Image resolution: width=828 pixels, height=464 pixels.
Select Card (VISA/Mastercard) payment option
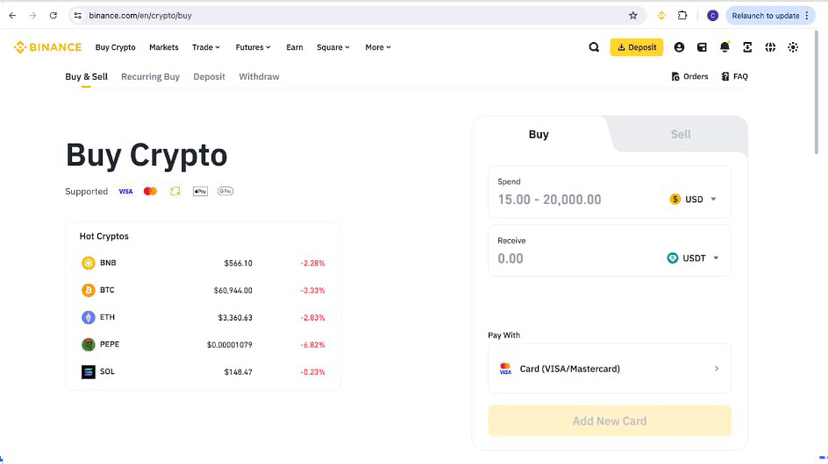[609, 369]
